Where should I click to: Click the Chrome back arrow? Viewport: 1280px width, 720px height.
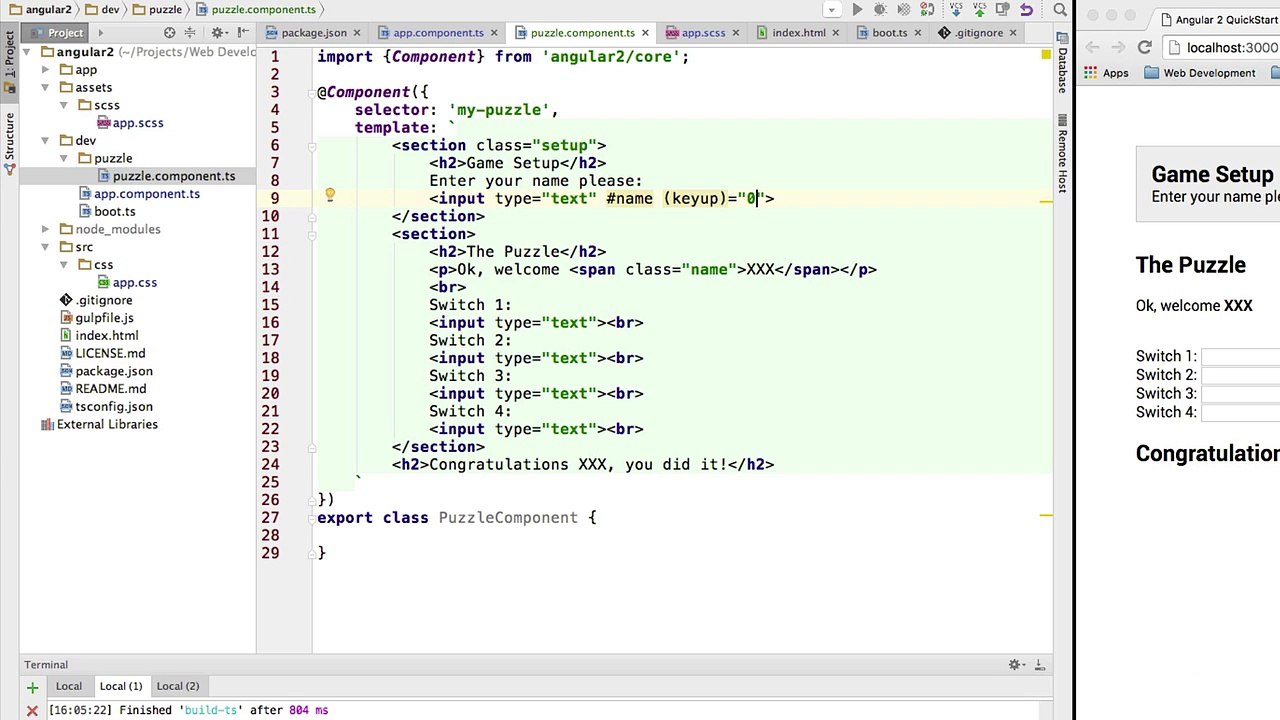(x=1093, y=47)
